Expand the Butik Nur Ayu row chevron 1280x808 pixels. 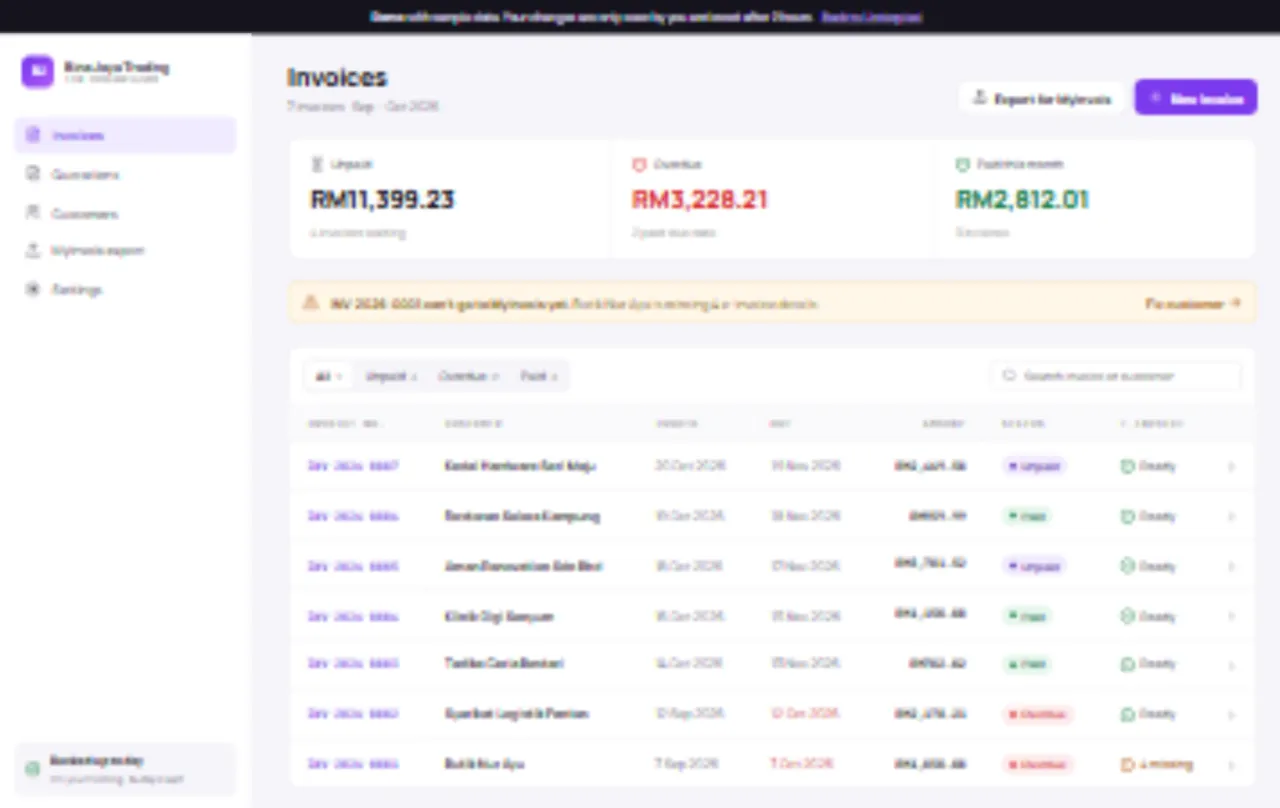1231,764
